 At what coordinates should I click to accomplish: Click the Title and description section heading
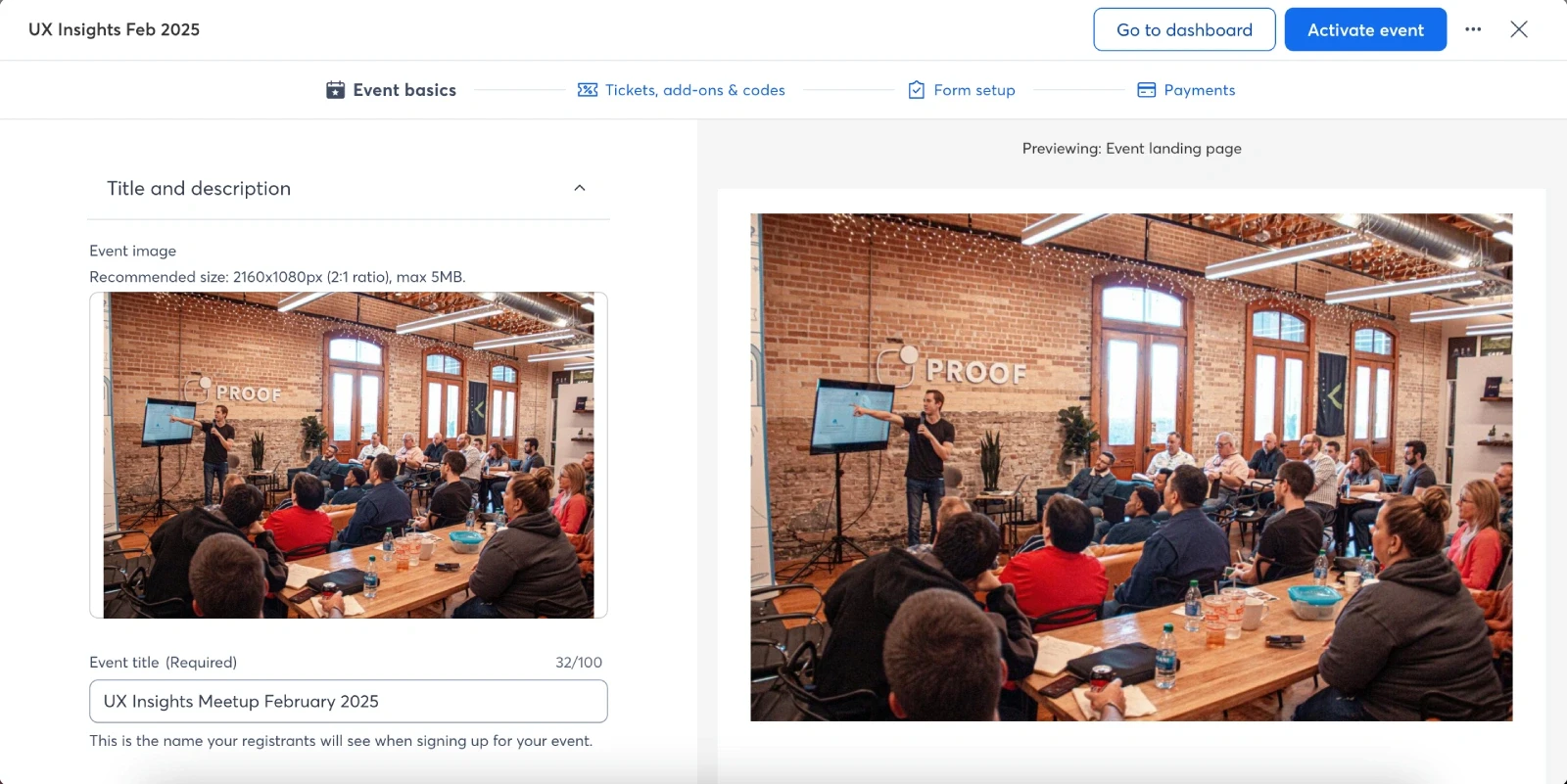click(x=199, y=188)
